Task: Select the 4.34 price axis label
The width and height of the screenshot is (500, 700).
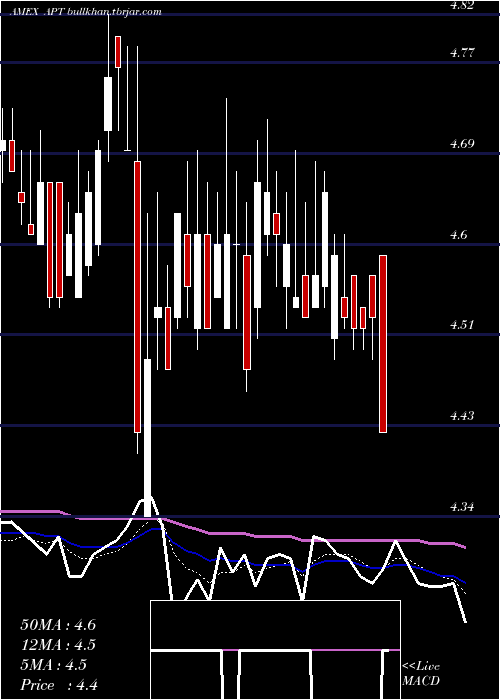Action: (x=462, y=507)
